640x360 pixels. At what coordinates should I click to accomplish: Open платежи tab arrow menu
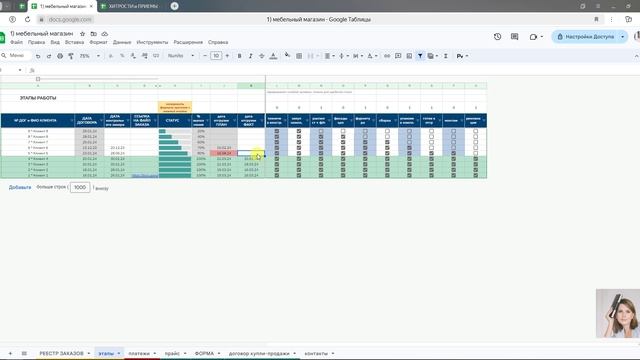coord(155,353)
